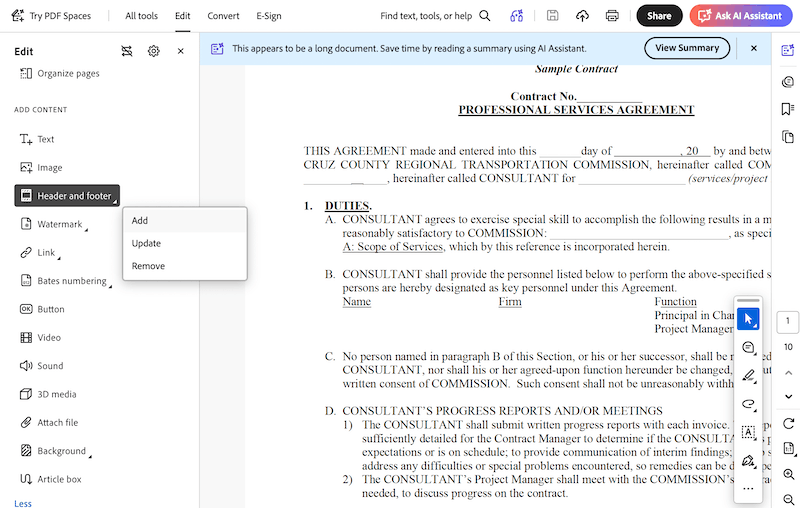800x508 pixels.
Task: Zoom out on the document
Action: pyautogui.click(x=789, y=500)
